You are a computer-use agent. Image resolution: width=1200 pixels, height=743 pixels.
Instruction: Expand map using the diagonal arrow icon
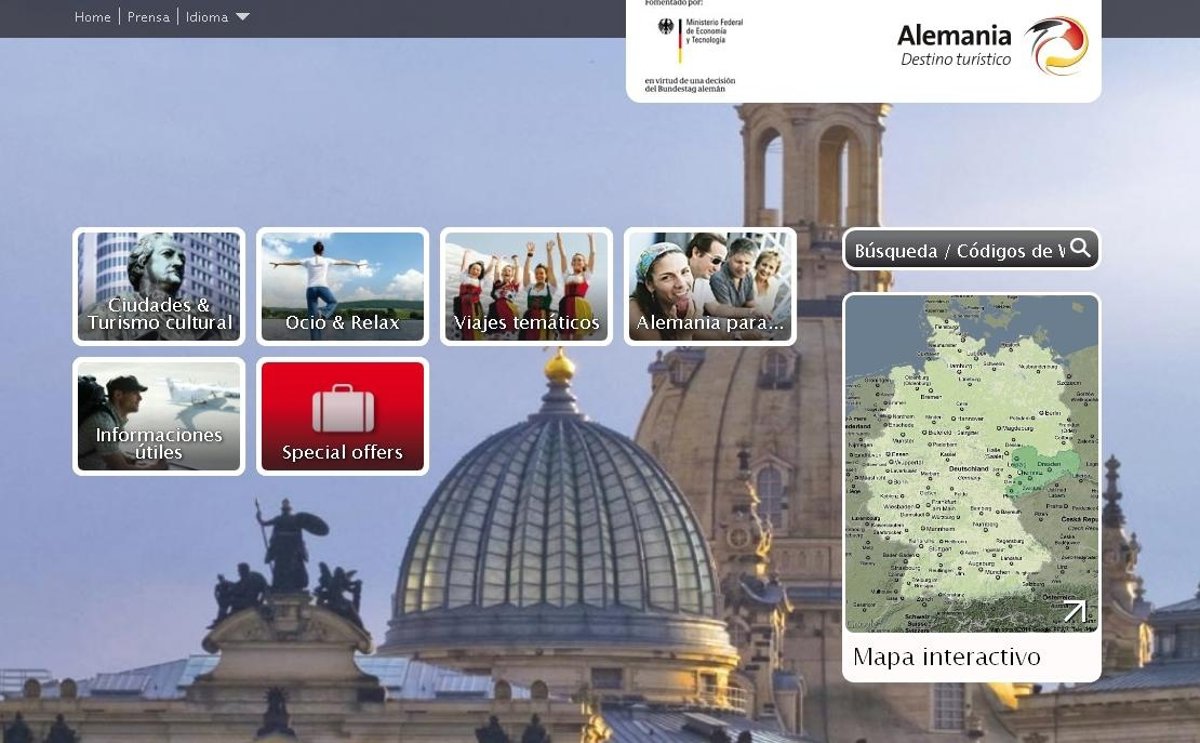(1074, 610)
